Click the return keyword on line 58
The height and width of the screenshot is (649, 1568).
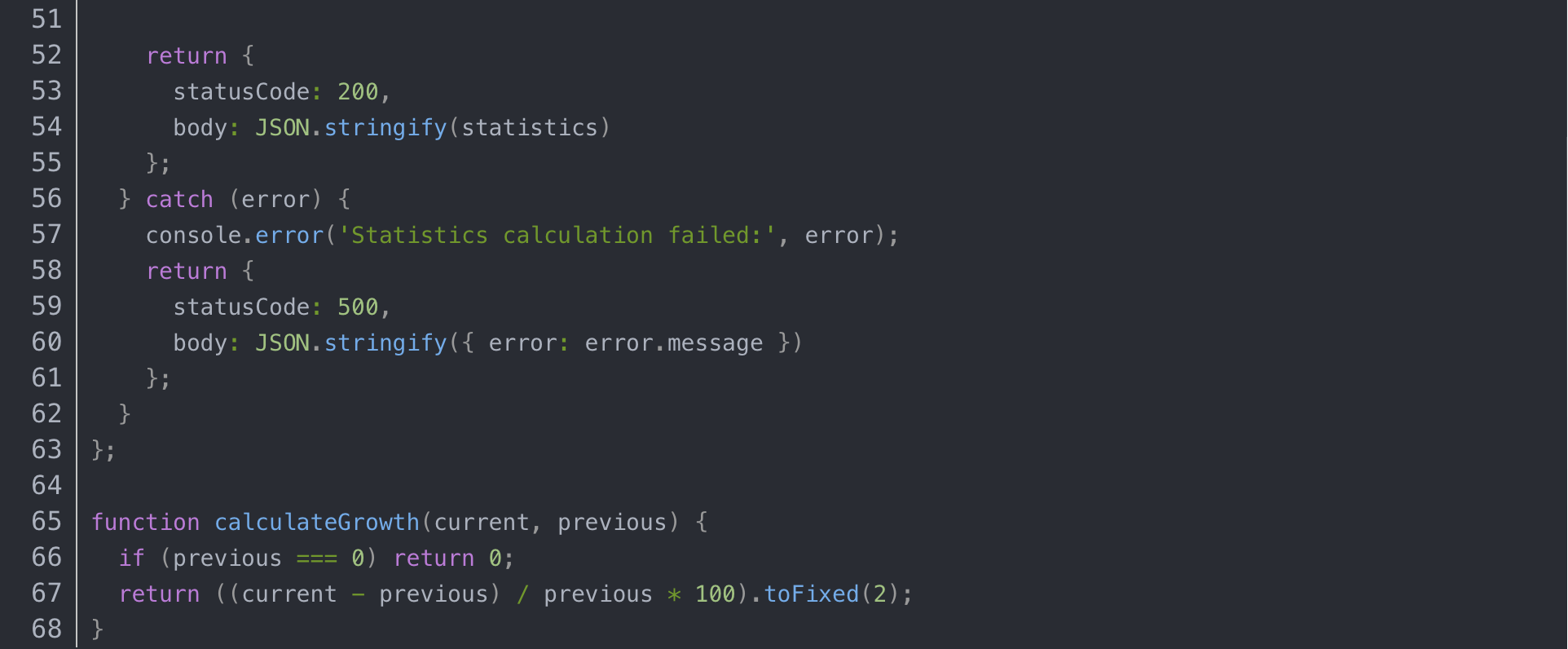point(186,271)
